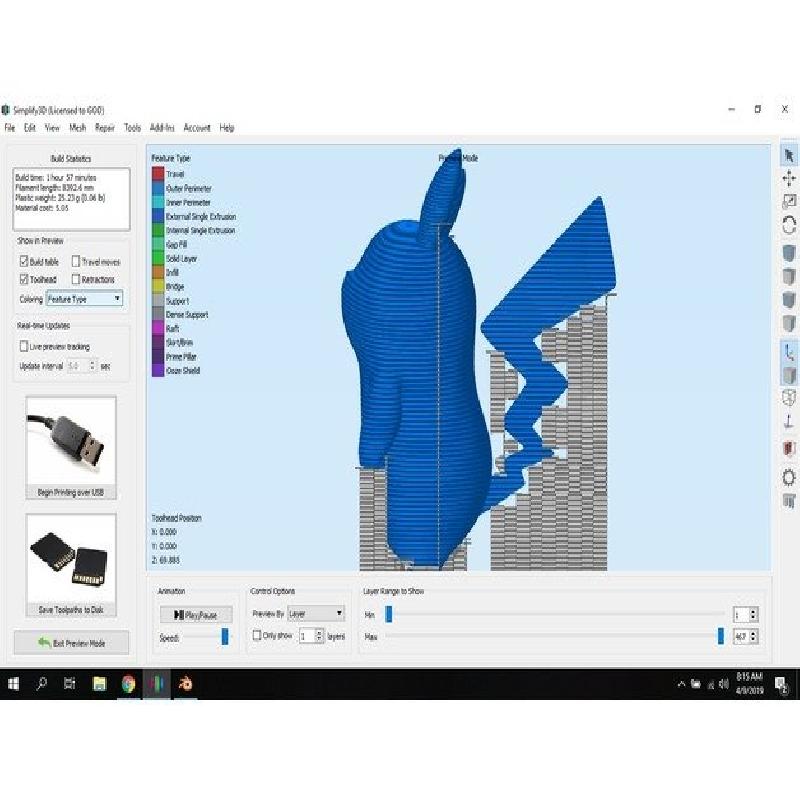Switch to the top view cube
This screenshot has width=800, height=800.
789,277
